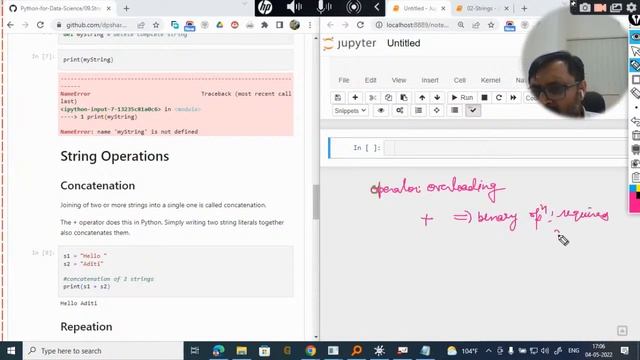This screenshot has height=360, width=640.
Task: Reload the GitHub page
Action: point(40,25)
